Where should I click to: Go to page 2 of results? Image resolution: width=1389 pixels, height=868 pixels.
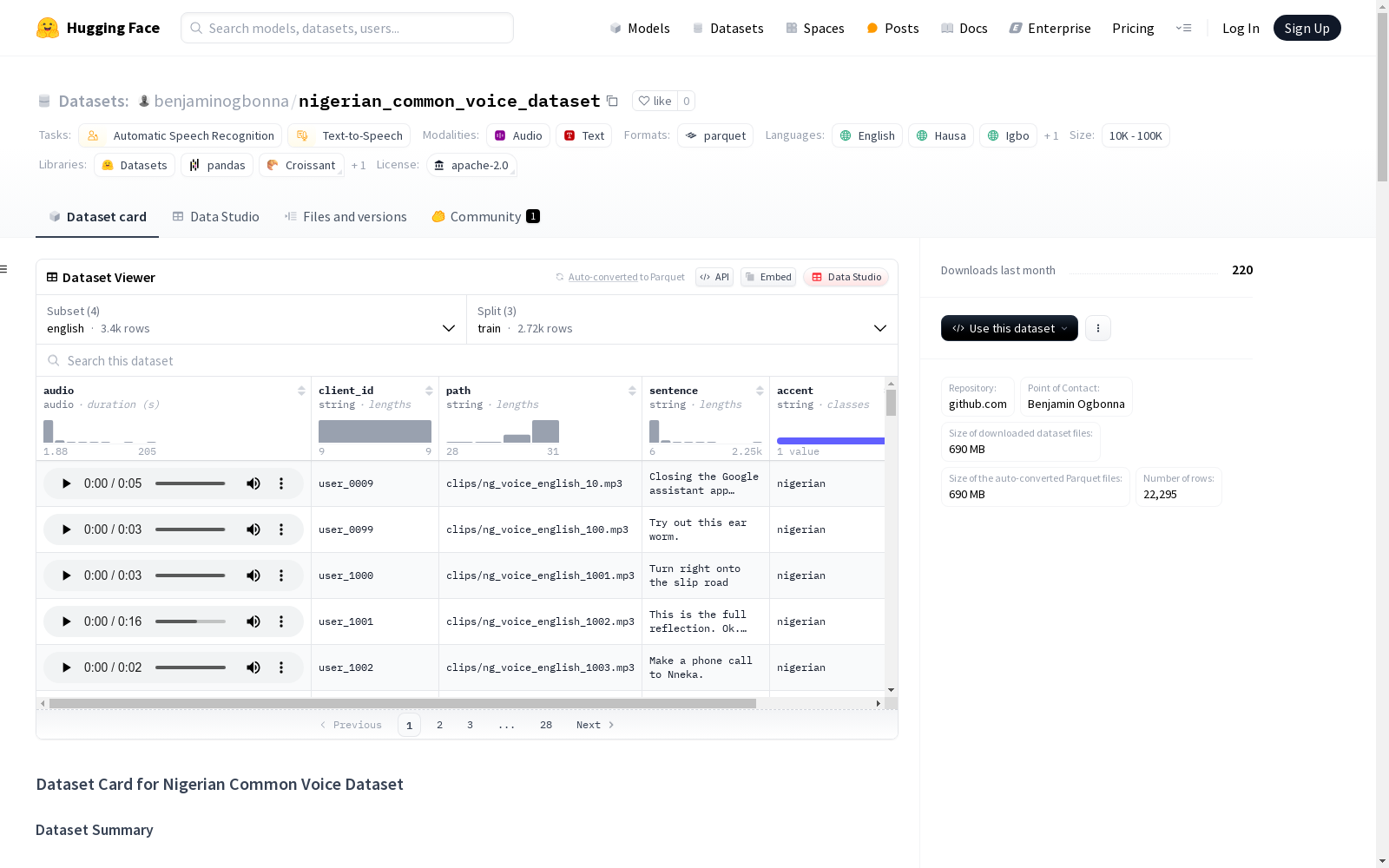(440, 725)
